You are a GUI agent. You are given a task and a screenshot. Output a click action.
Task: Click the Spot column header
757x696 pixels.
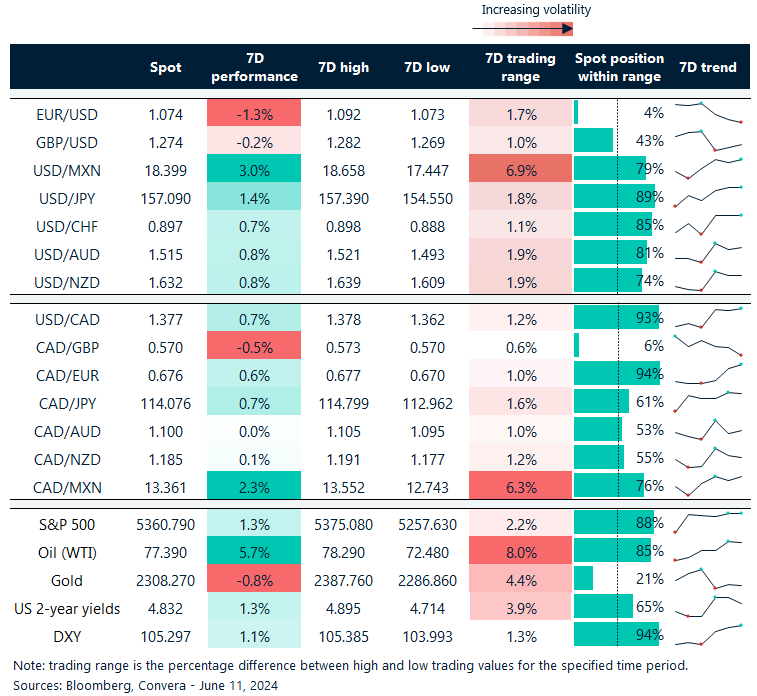pyautogui.click(x=165, y=67)
